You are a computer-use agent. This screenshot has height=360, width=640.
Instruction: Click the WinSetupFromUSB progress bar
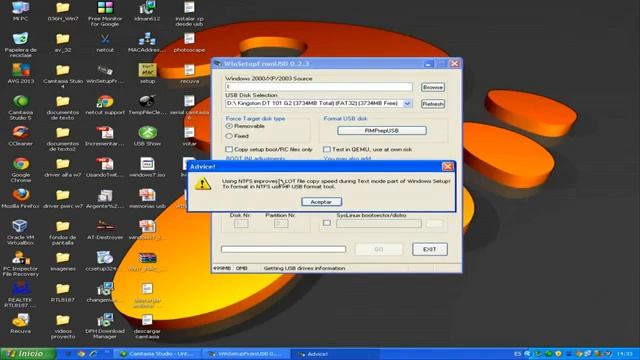point(283,249)
